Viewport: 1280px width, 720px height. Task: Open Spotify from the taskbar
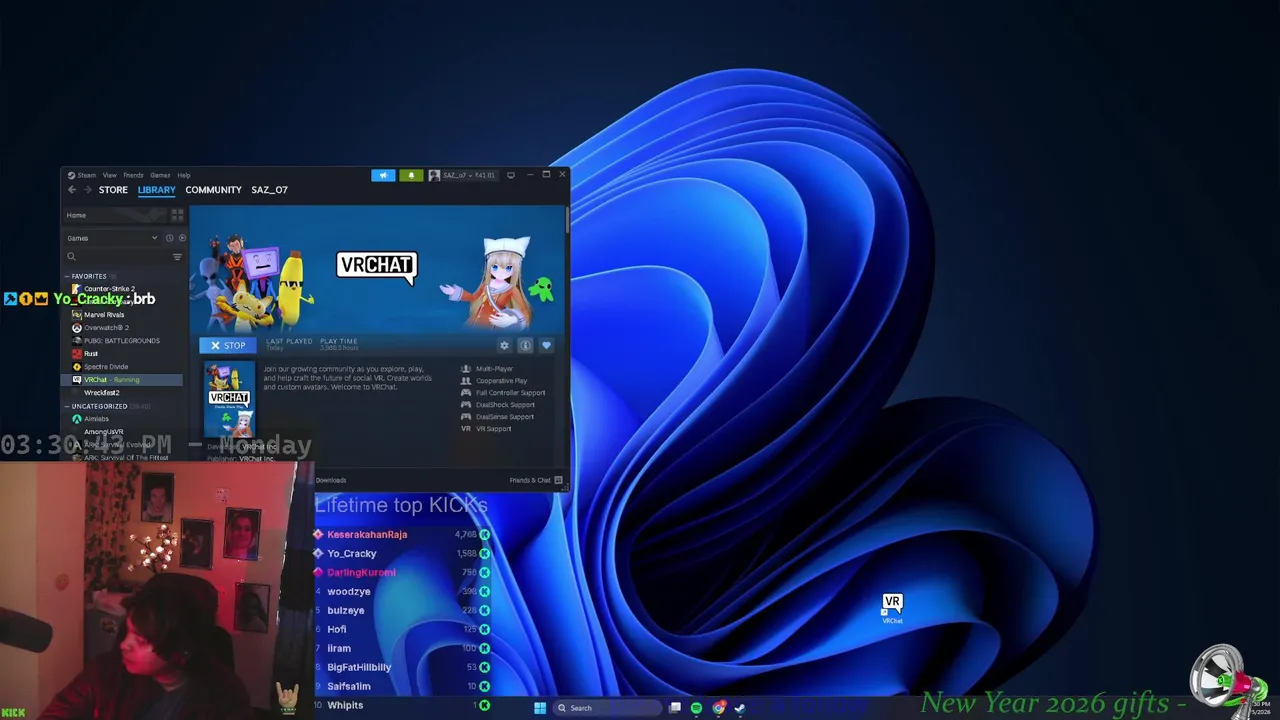[x=696, y=708]
